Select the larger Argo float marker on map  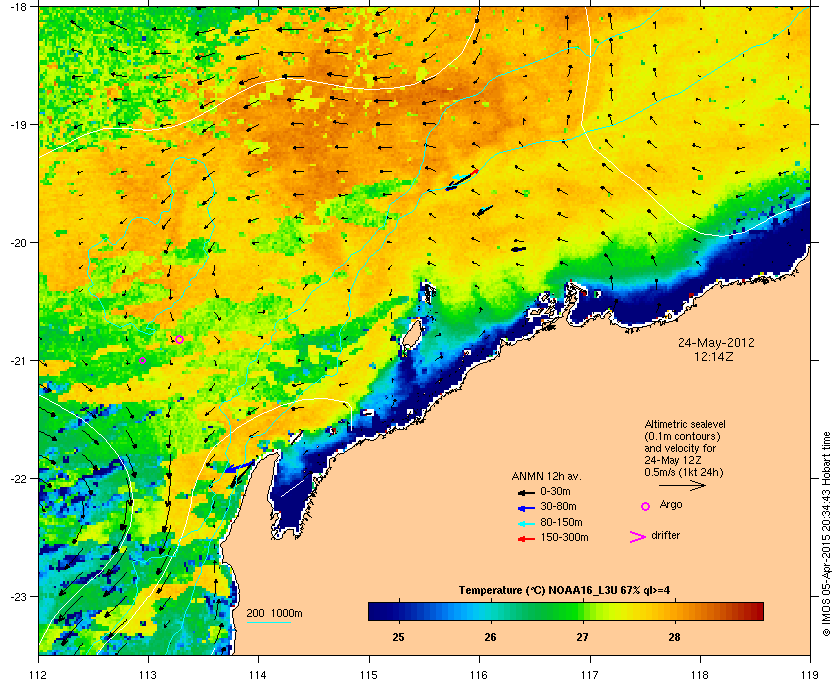pyautogui.click(x=179, y=339)
